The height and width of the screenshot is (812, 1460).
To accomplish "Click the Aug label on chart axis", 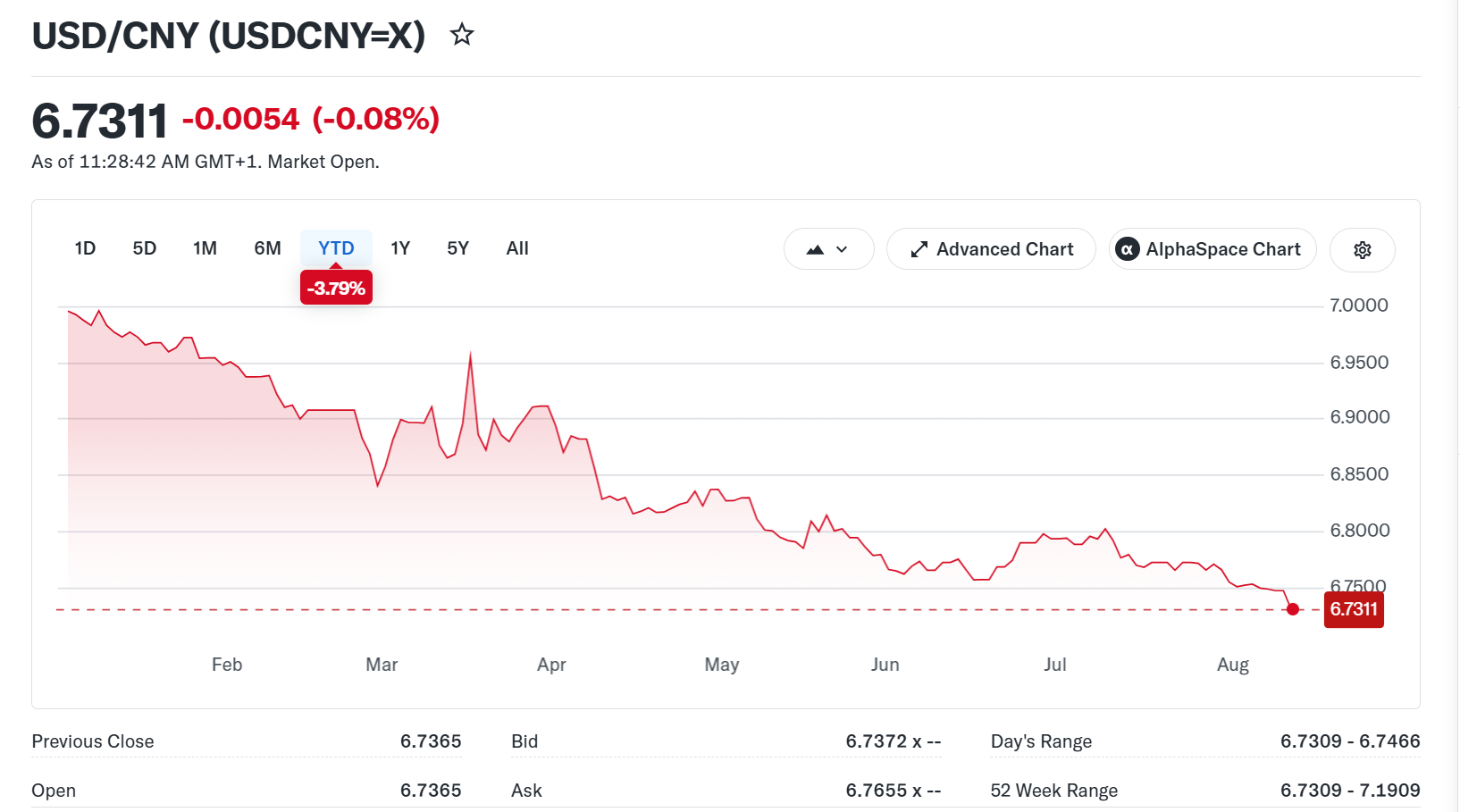I will 1233,665.
